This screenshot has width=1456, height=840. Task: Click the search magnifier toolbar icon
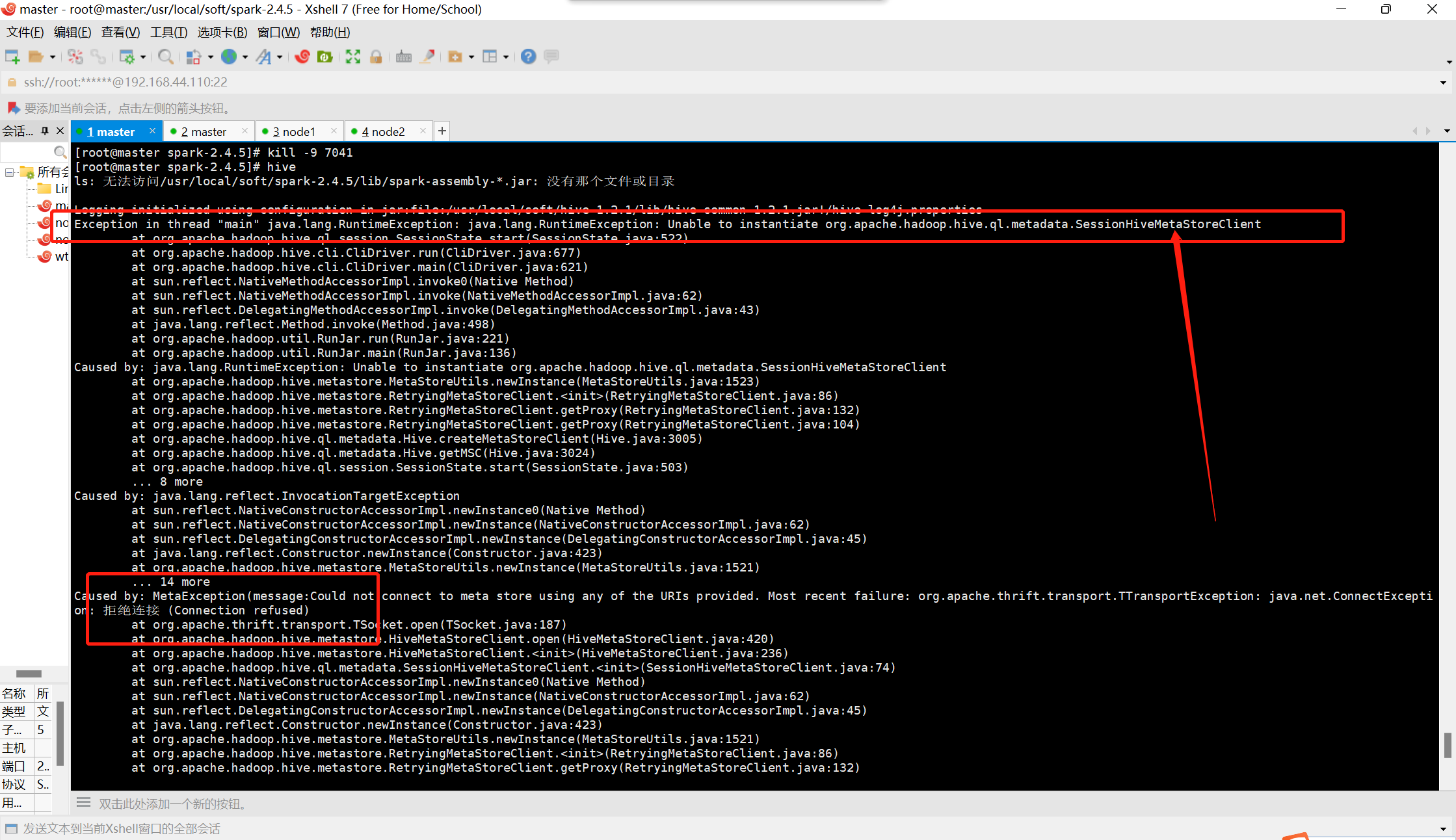pyautogui.click(x=165, y=57)
